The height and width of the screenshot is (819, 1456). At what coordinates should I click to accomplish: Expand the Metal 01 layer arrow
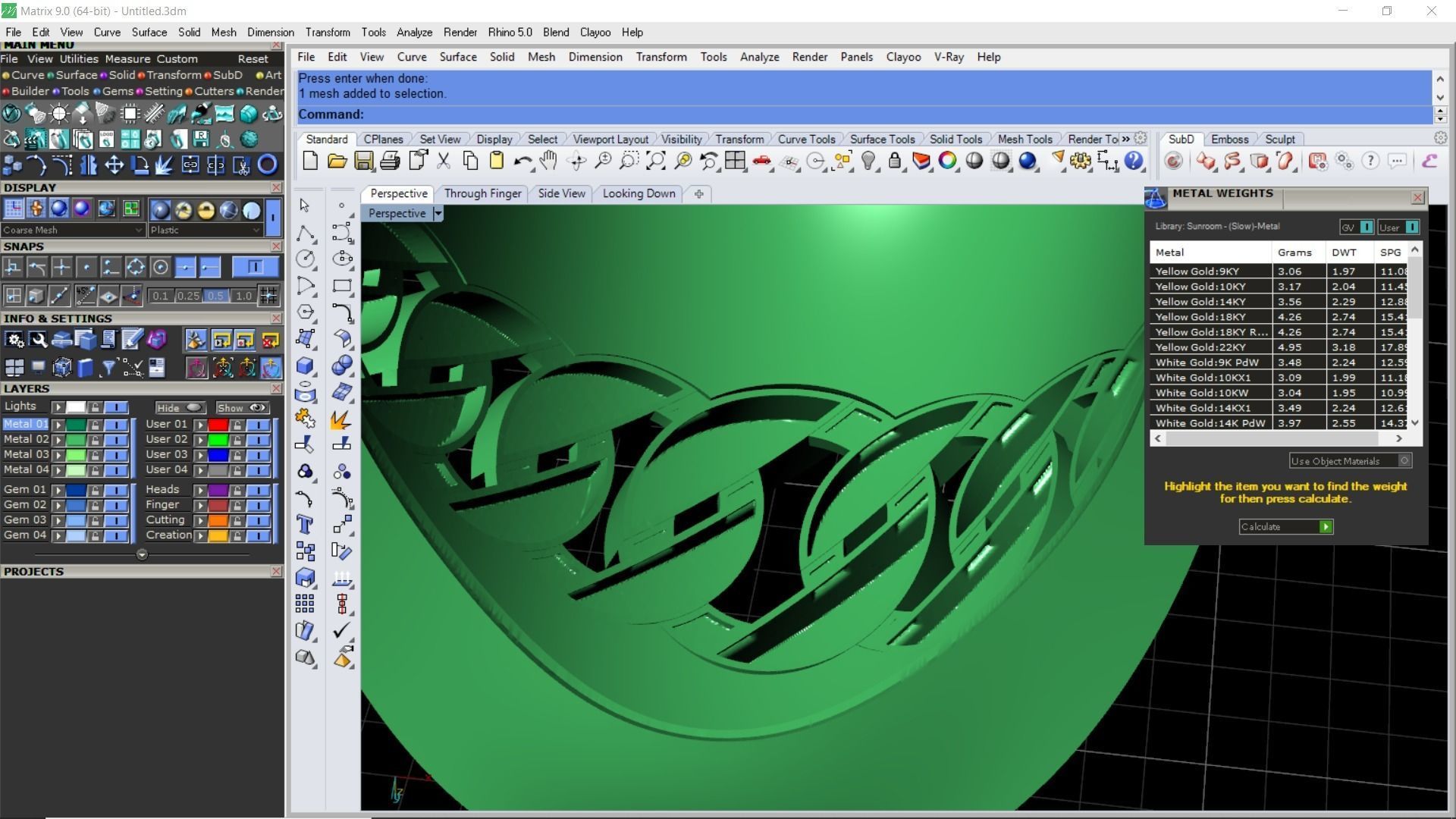point(58,425)
